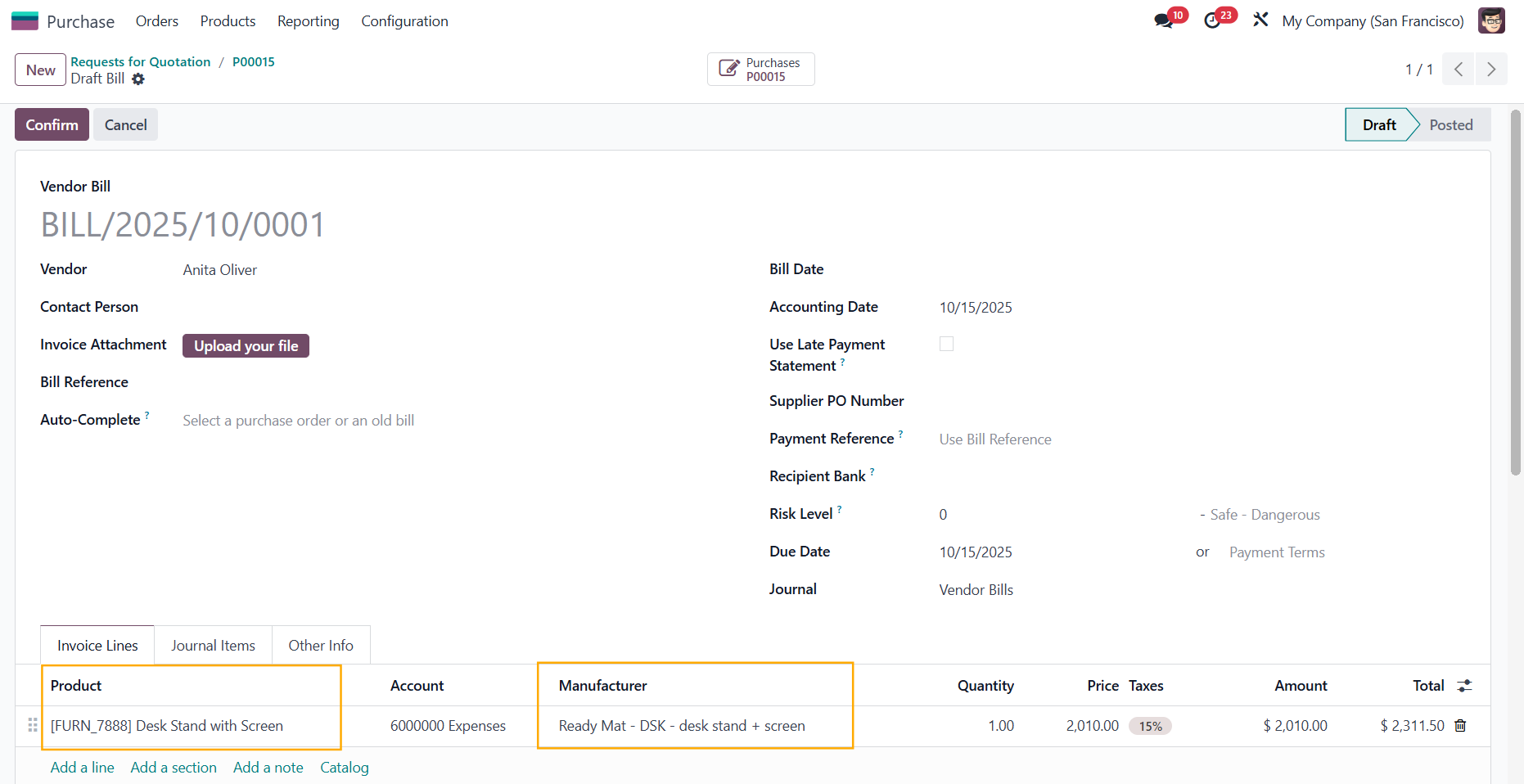This screenshot has width=1524, height=784.
Task: Open the Reporting menu
Action: point(308,21)
